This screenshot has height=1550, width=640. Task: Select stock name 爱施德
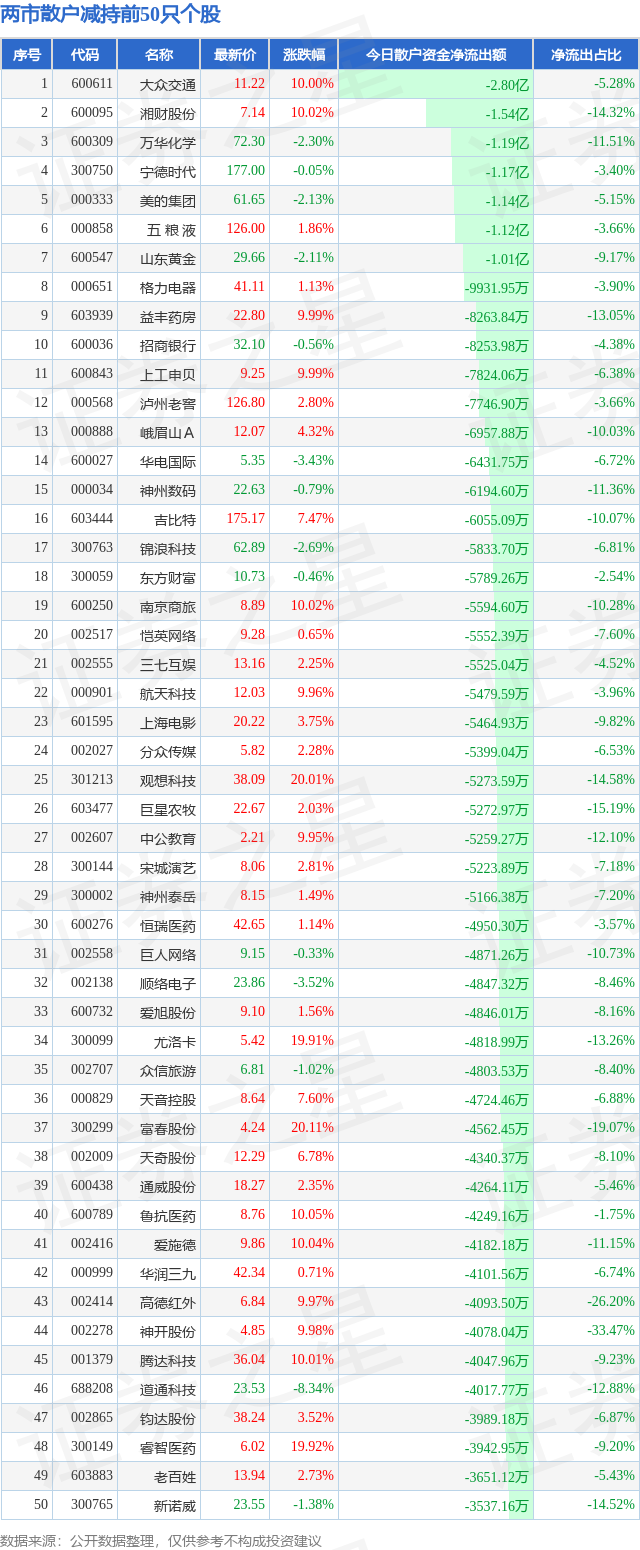175,1244
